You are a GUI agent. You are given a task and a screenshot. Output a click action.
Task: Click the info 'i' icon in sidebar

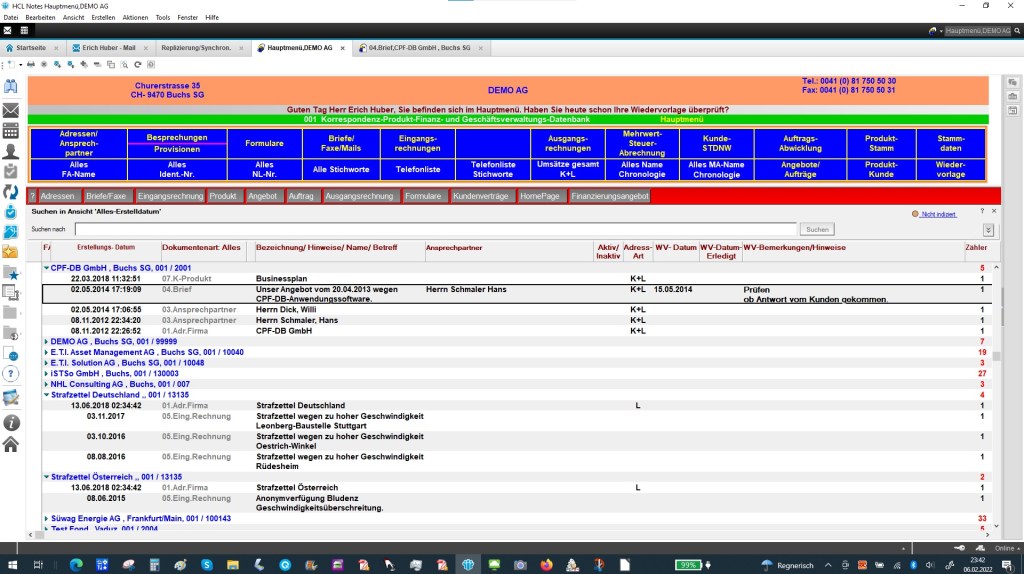click(11, 423)
